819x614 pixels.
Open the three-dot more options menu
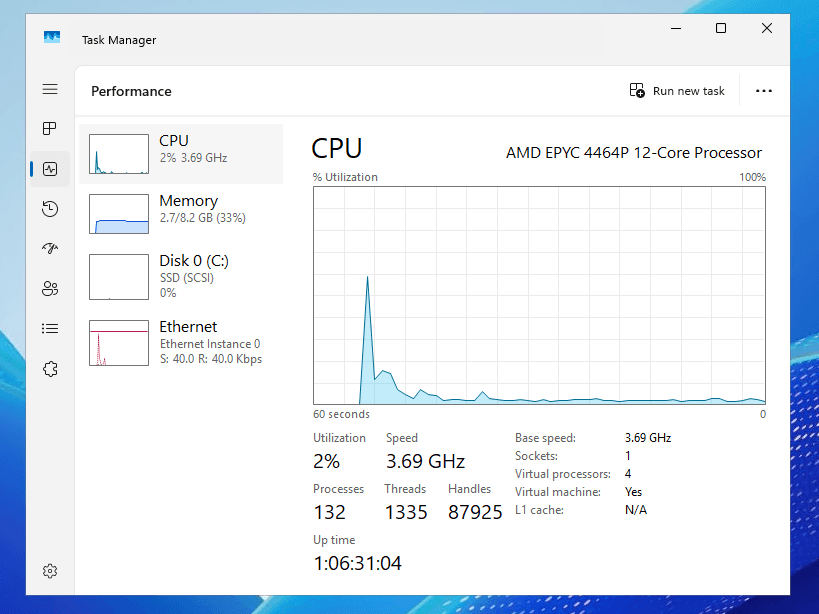tap(764, 91)
